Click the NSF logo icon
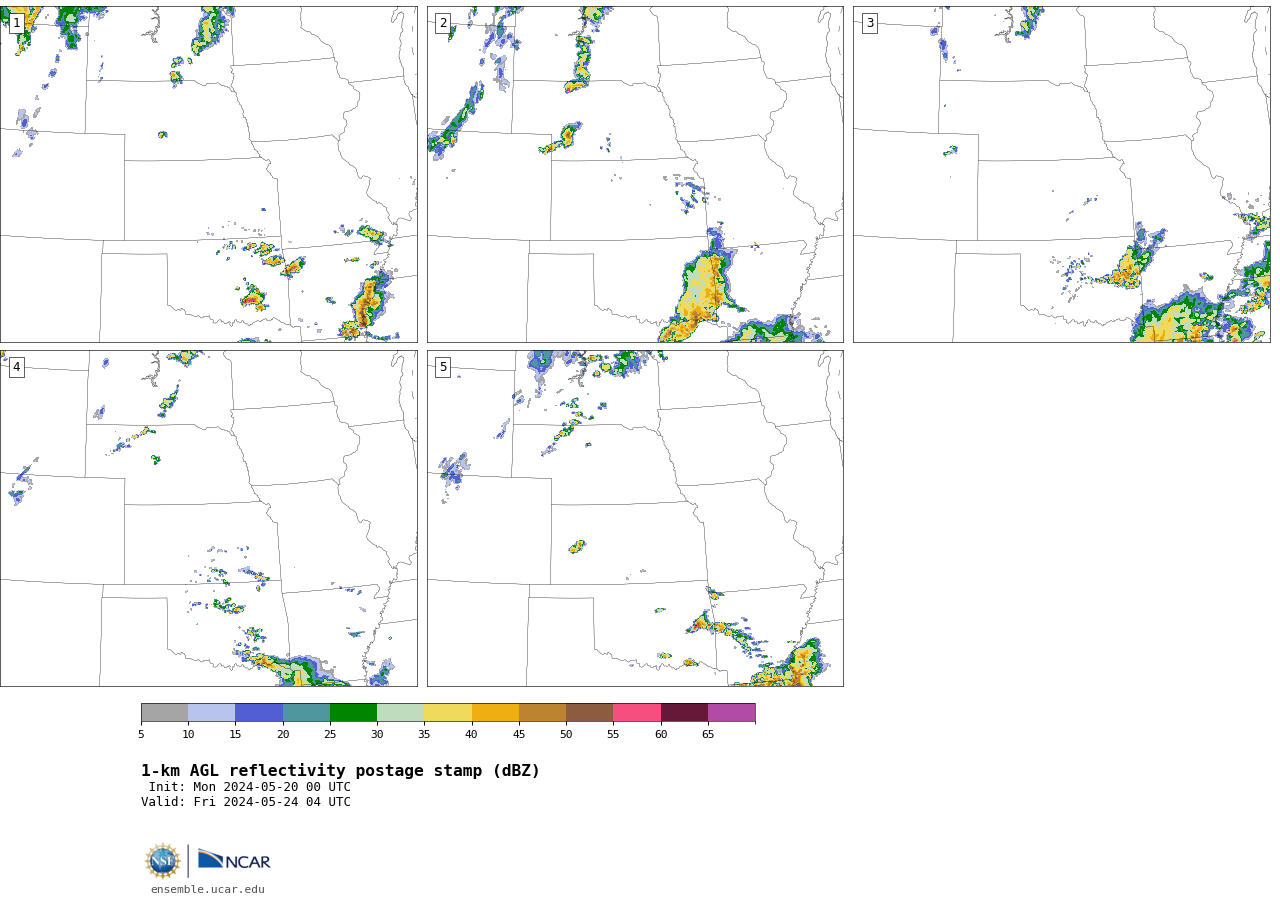Viewport: 1280px width, 901px height. [163, 861]
